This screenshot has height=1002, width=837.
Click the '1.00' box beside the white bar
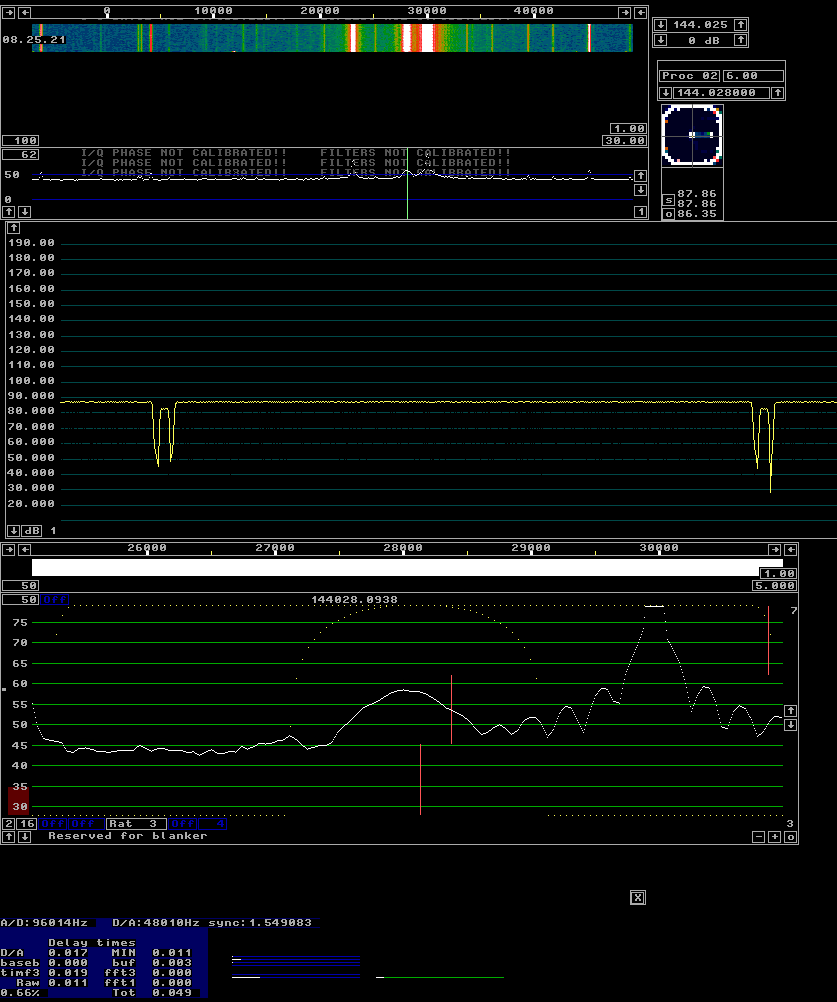tap(778, 573)
